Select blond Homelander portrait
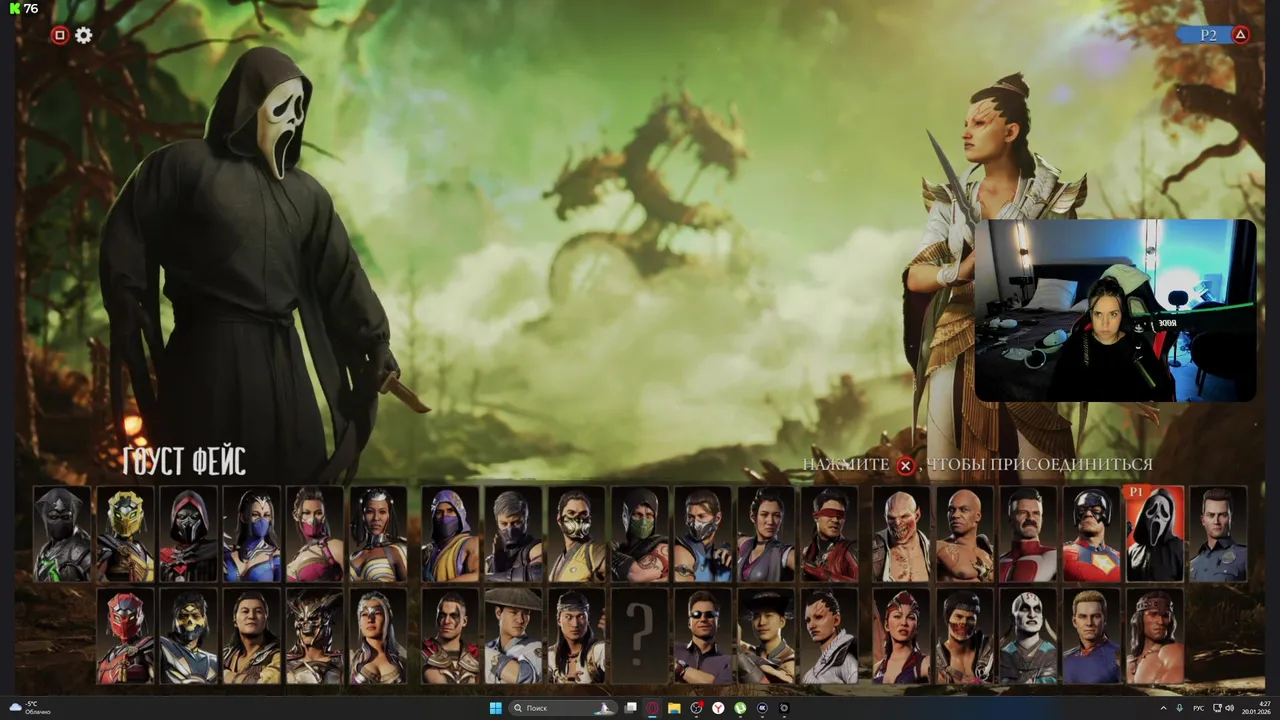The image size is (1280, 720). click(x=1091, y=636)
